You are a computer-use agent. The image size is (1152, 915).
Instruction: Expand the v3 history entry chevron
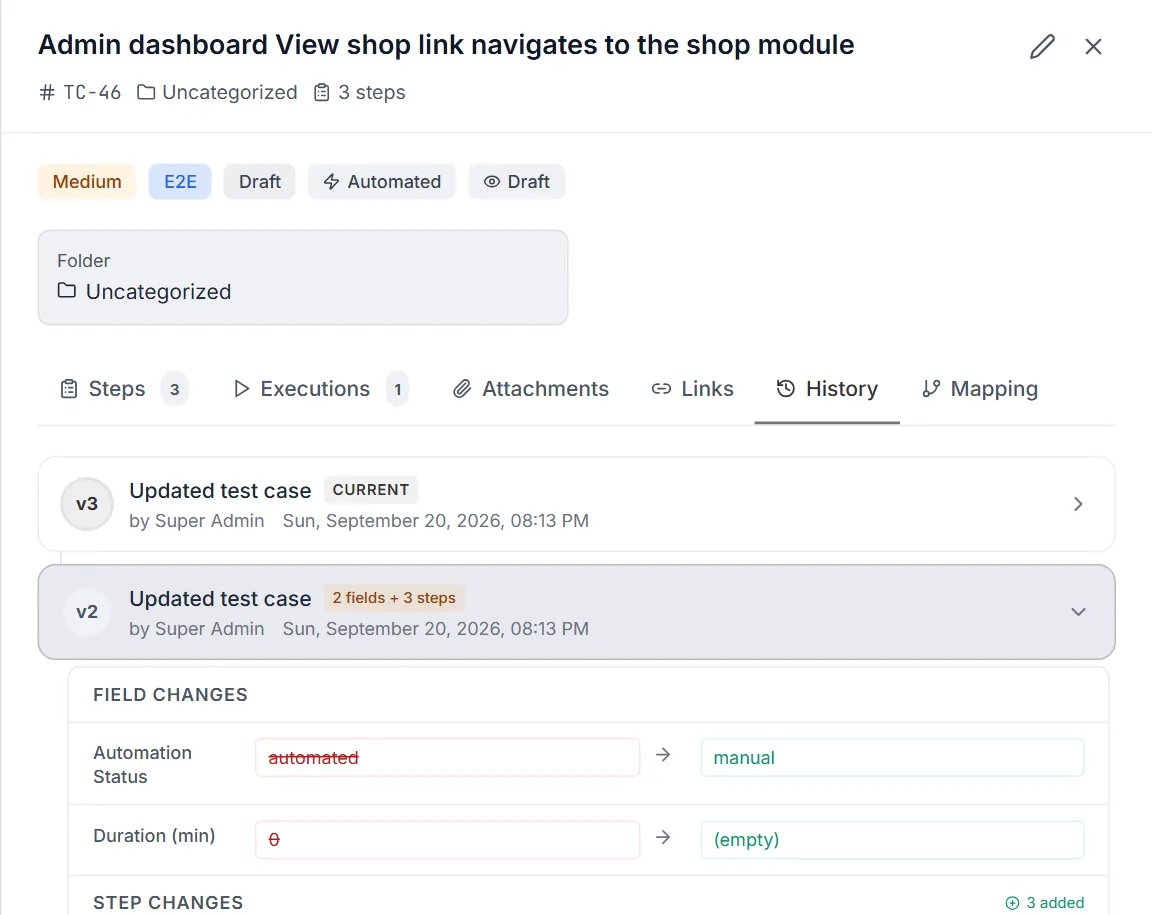click(x=1078, y=504)
